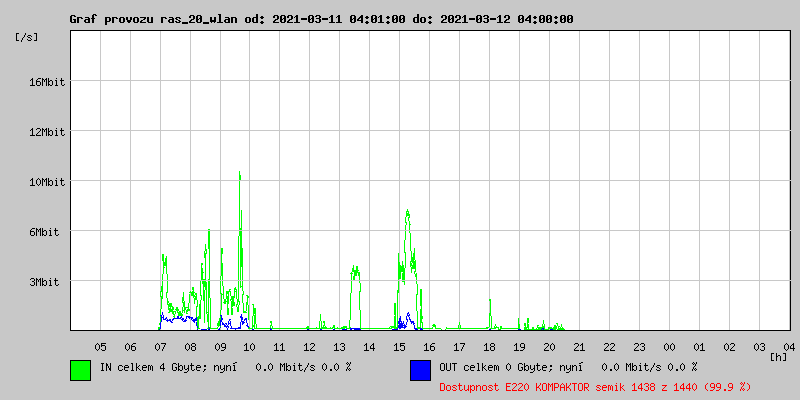
Task: Click the '3Mbit' y-axis label
Action: (43, 282)
